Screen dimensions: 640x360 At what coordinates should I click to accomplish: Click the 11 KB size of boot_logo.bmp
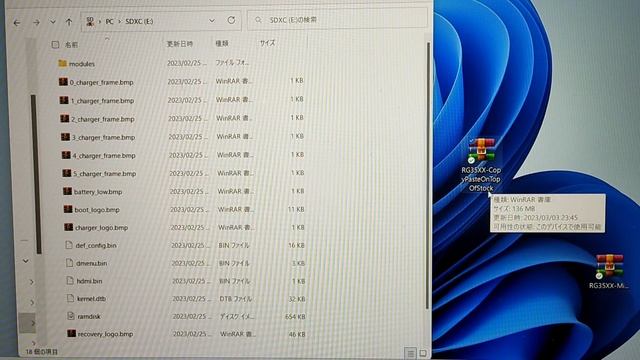click(x=296, y=209)
